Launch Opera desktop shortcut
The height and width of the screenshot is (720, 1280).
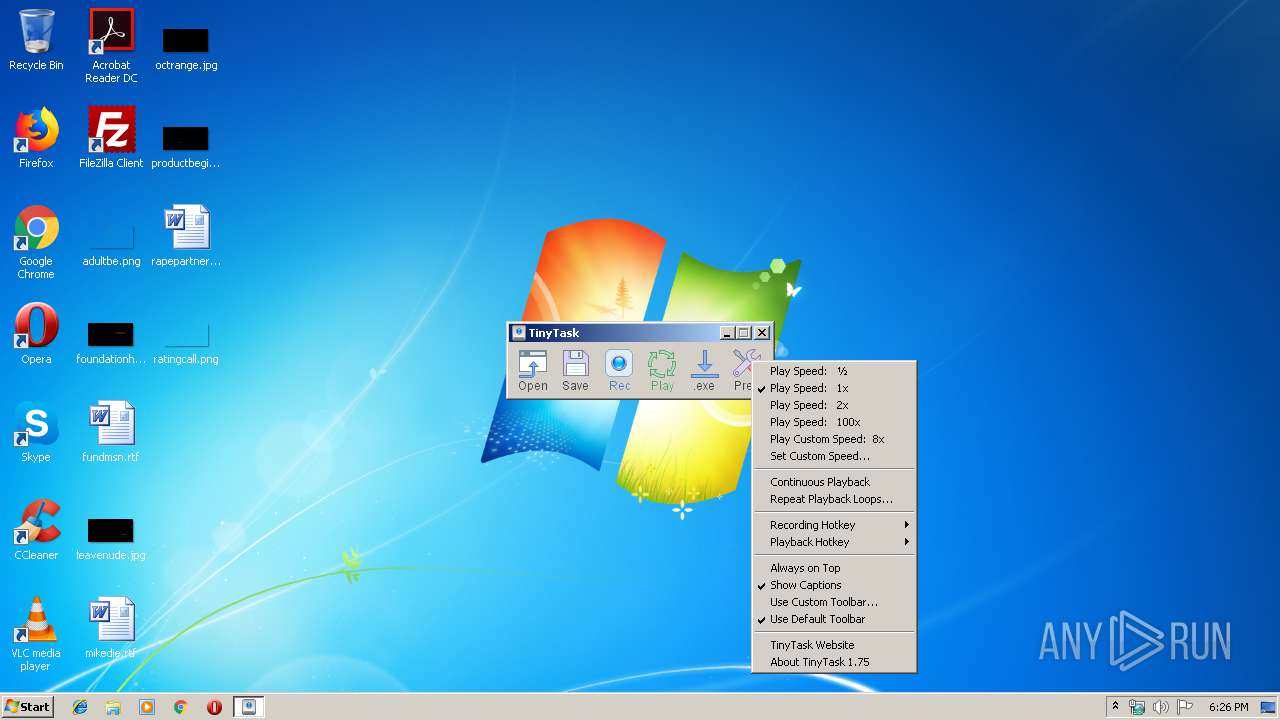pyautogui.click(x=36, y=334)
